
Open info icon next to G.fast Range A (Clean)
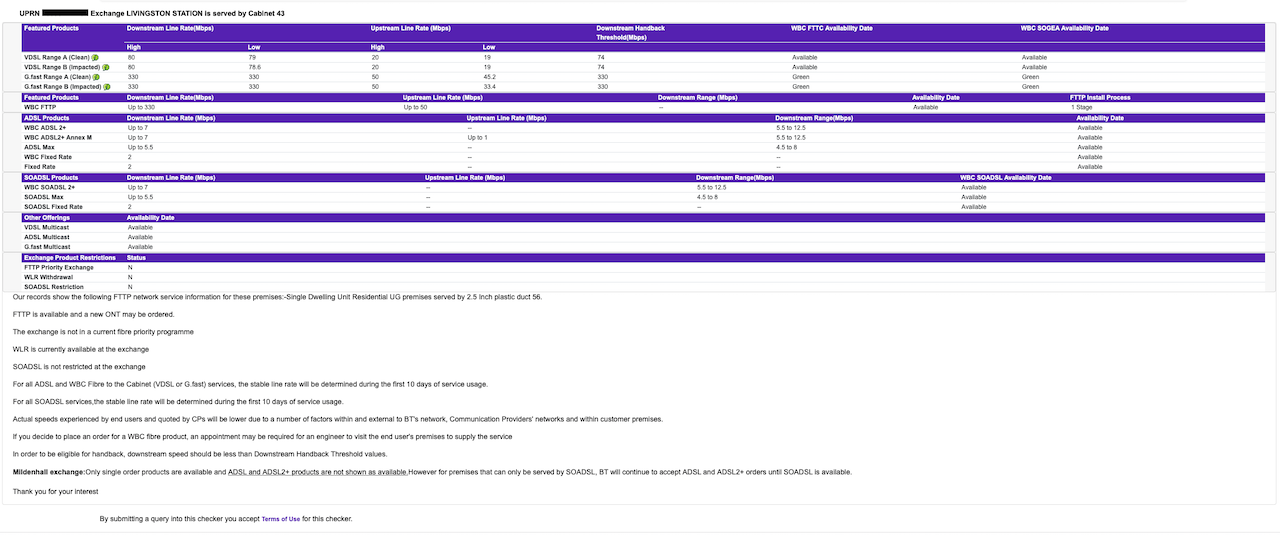pos(96,77)
